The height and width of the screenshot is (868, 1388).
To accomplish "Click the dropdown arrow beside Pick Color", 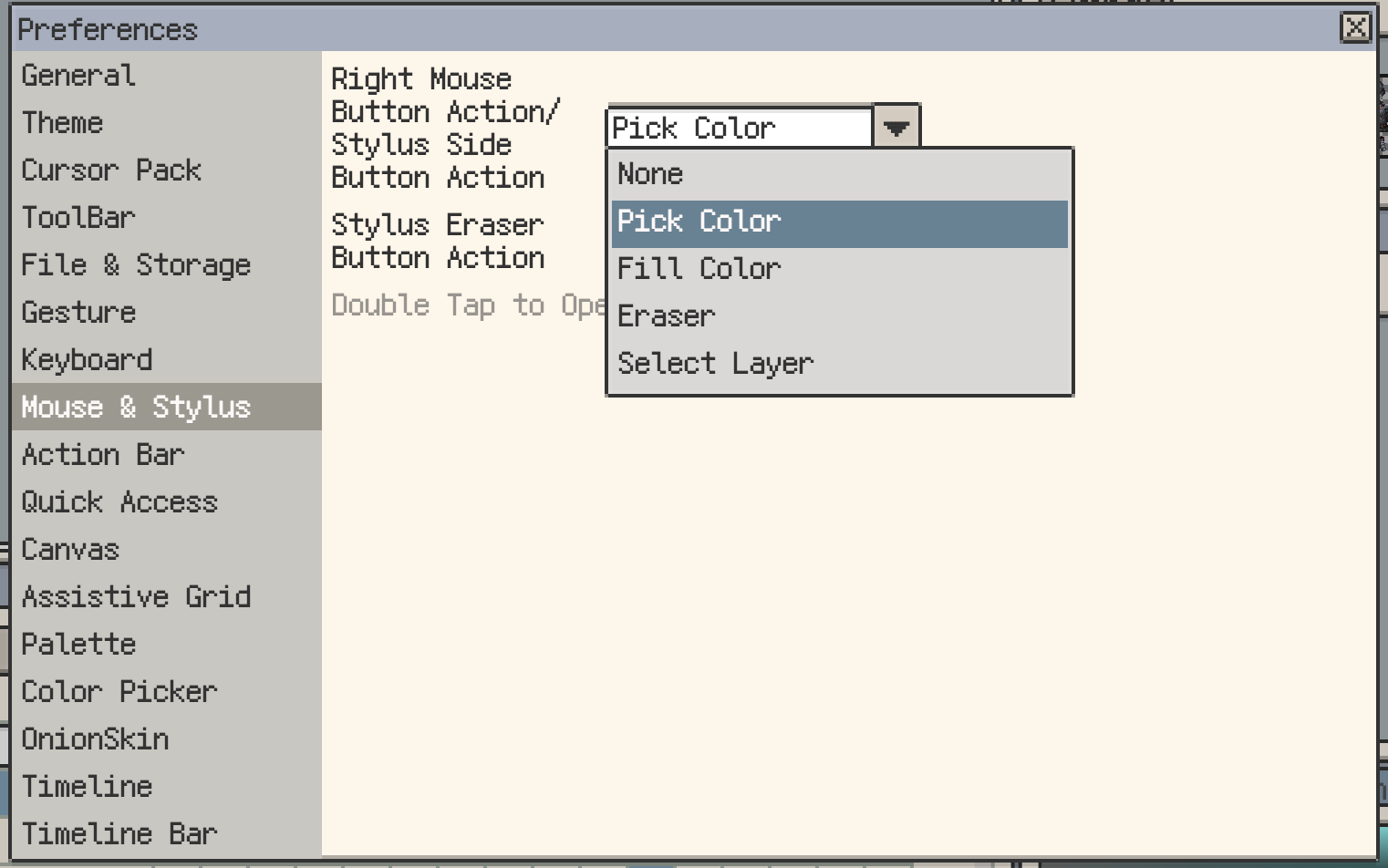I will (896, 128).
